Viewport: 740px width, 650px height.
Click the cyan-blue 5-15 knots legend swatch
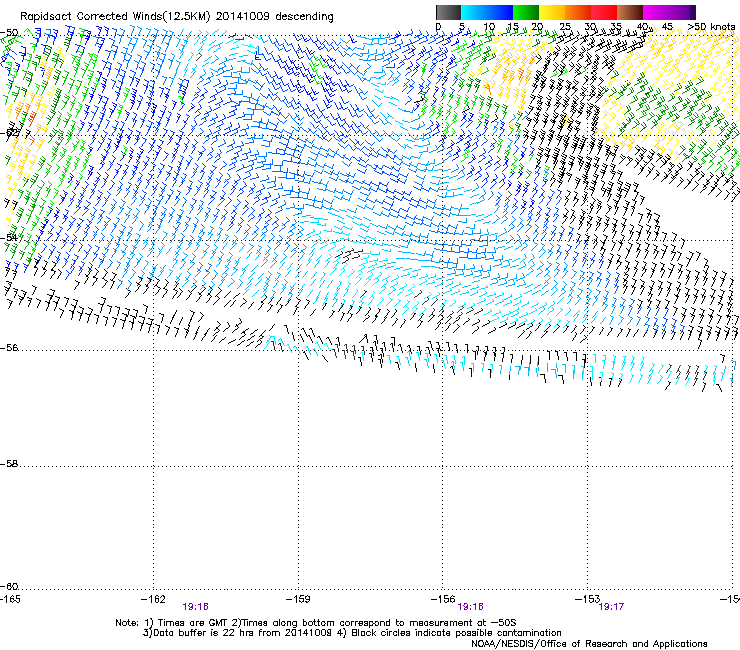487,12
